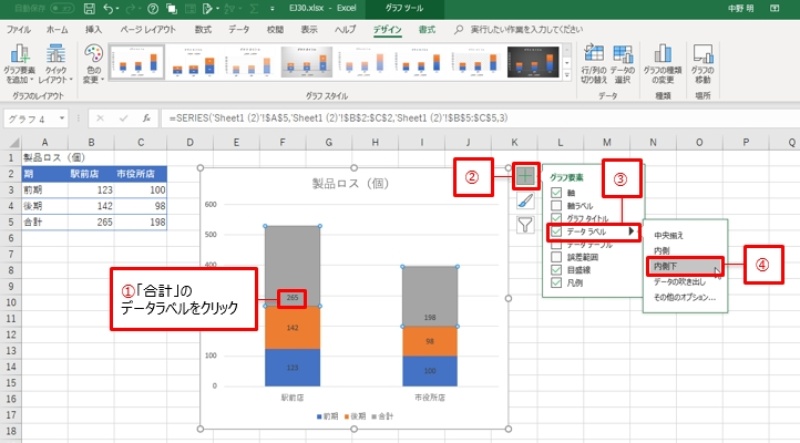Expand the データラベル submenu arrow

point(630,231)
